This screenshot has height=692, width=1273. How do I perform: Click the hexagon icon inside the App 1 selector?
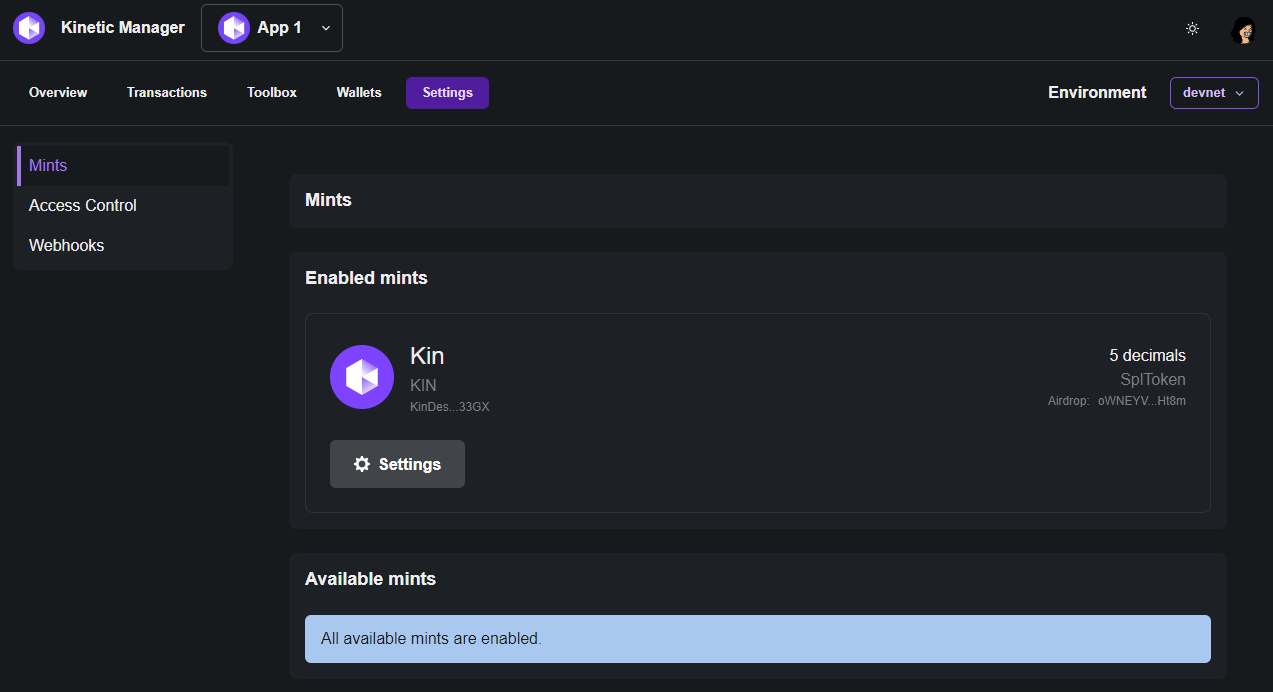click(234, 27)
